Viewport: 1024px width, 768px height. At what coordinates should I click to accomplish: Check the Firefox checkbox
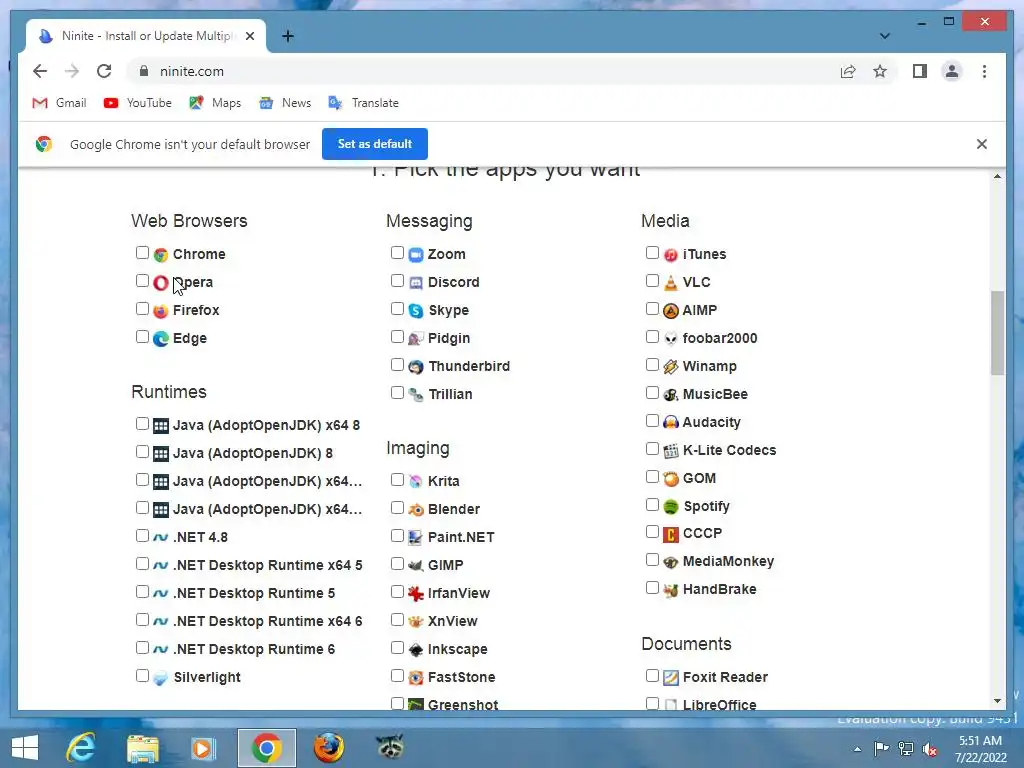[142, 309]
